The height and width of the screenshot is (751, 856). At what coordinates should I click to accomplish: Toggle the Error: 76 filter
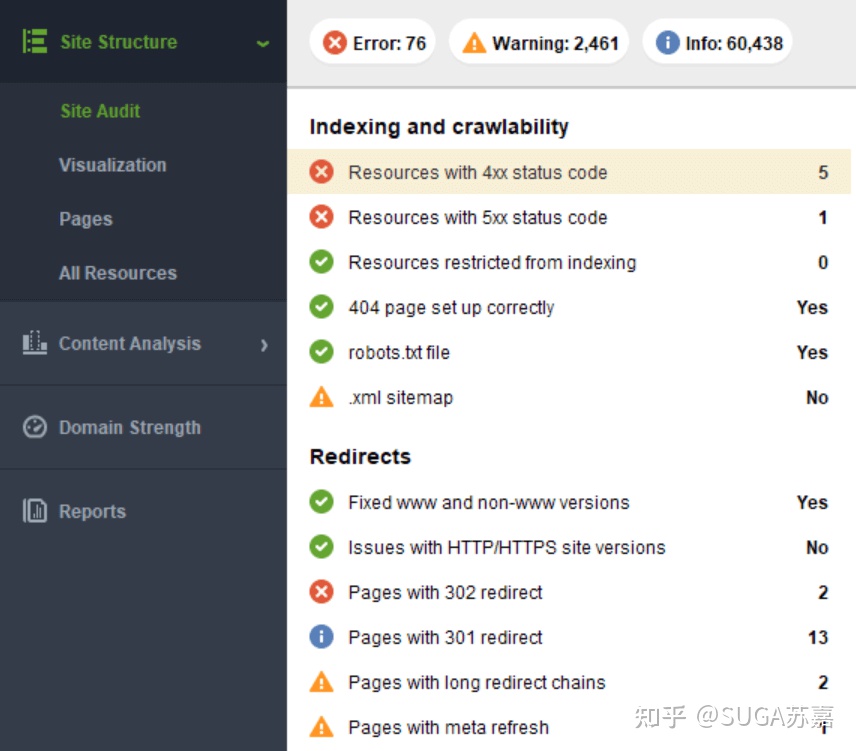[373, 43]
